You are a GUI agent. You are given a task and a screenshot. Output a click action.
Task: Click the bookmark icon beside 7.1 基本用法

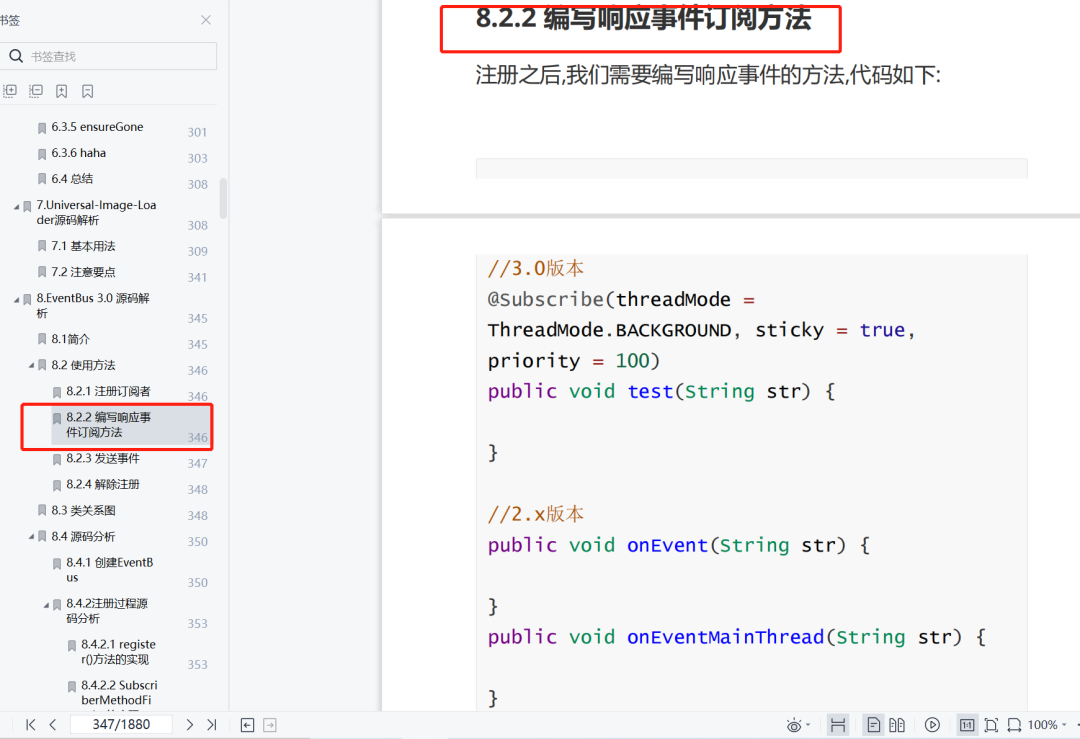tap(42, 246)
